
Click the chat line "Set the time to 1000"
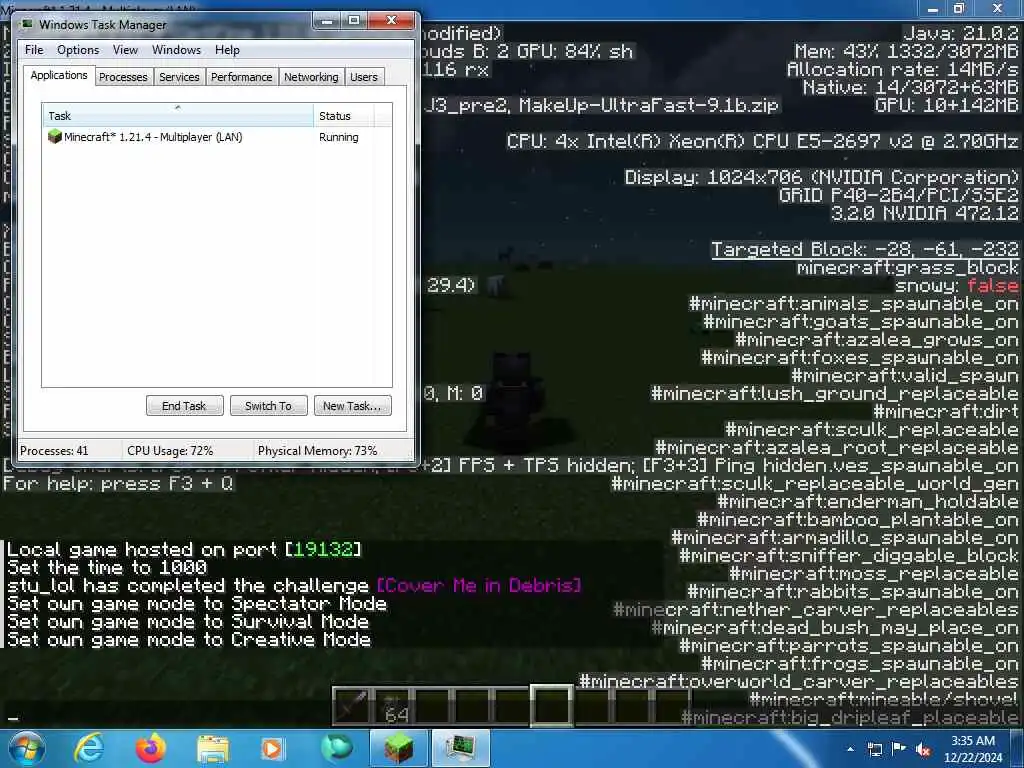tap(107, 567)
